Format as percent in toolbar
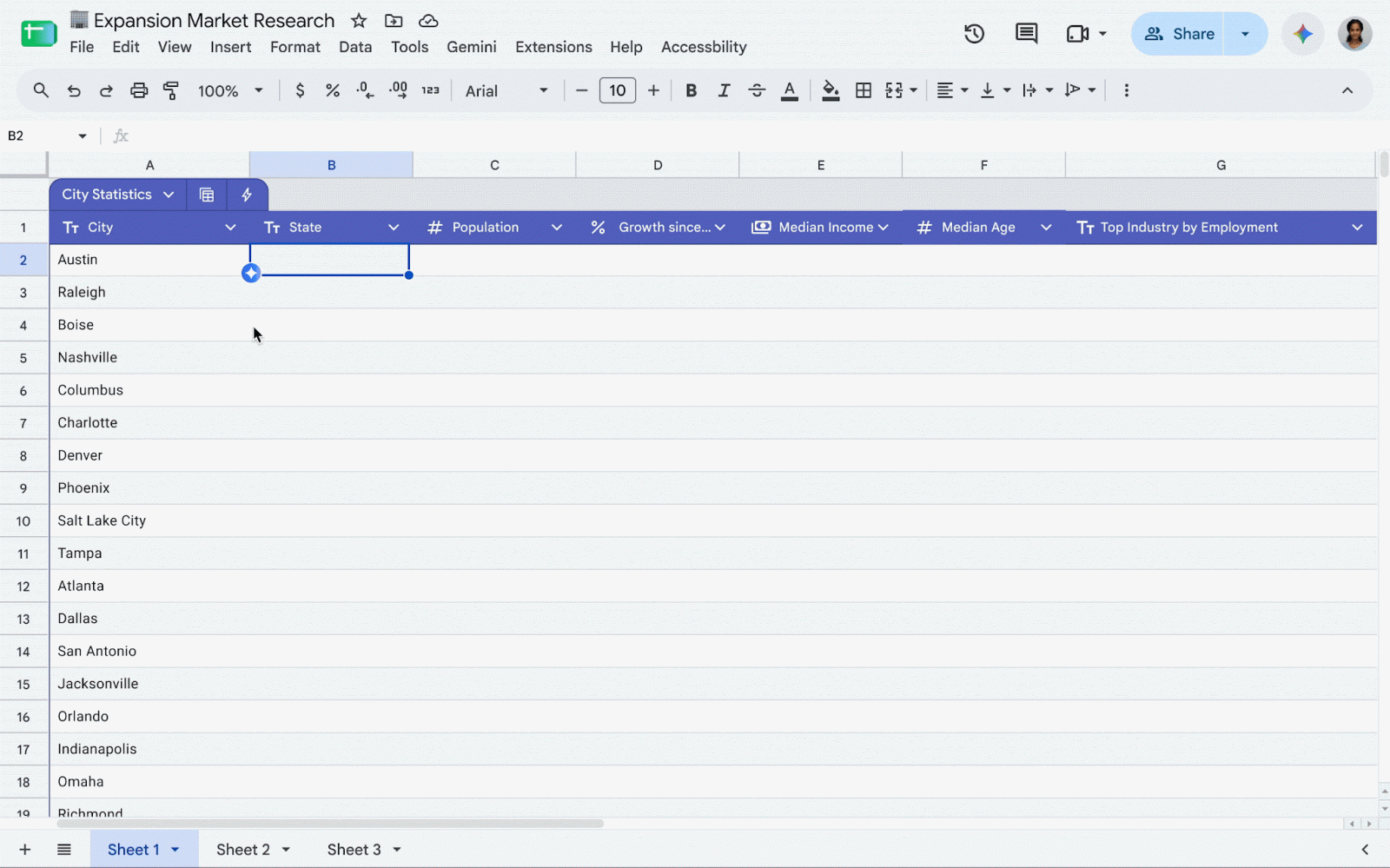This screenshot has height=868, width=1390. pos(332,90)
